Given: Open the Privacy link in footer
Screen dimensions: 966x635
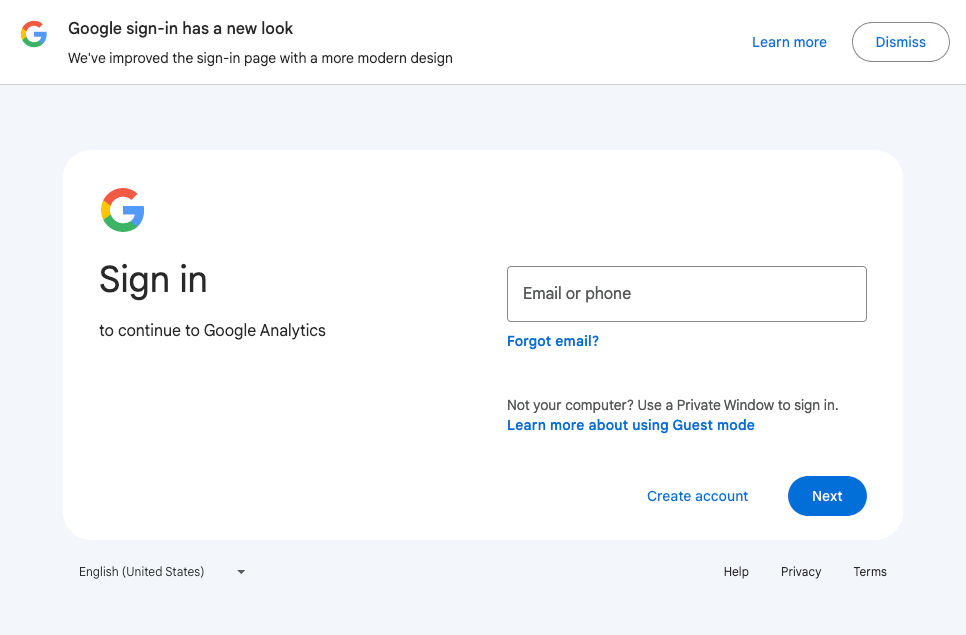Looking at the screenshot, I should click(x=801, y=572).
